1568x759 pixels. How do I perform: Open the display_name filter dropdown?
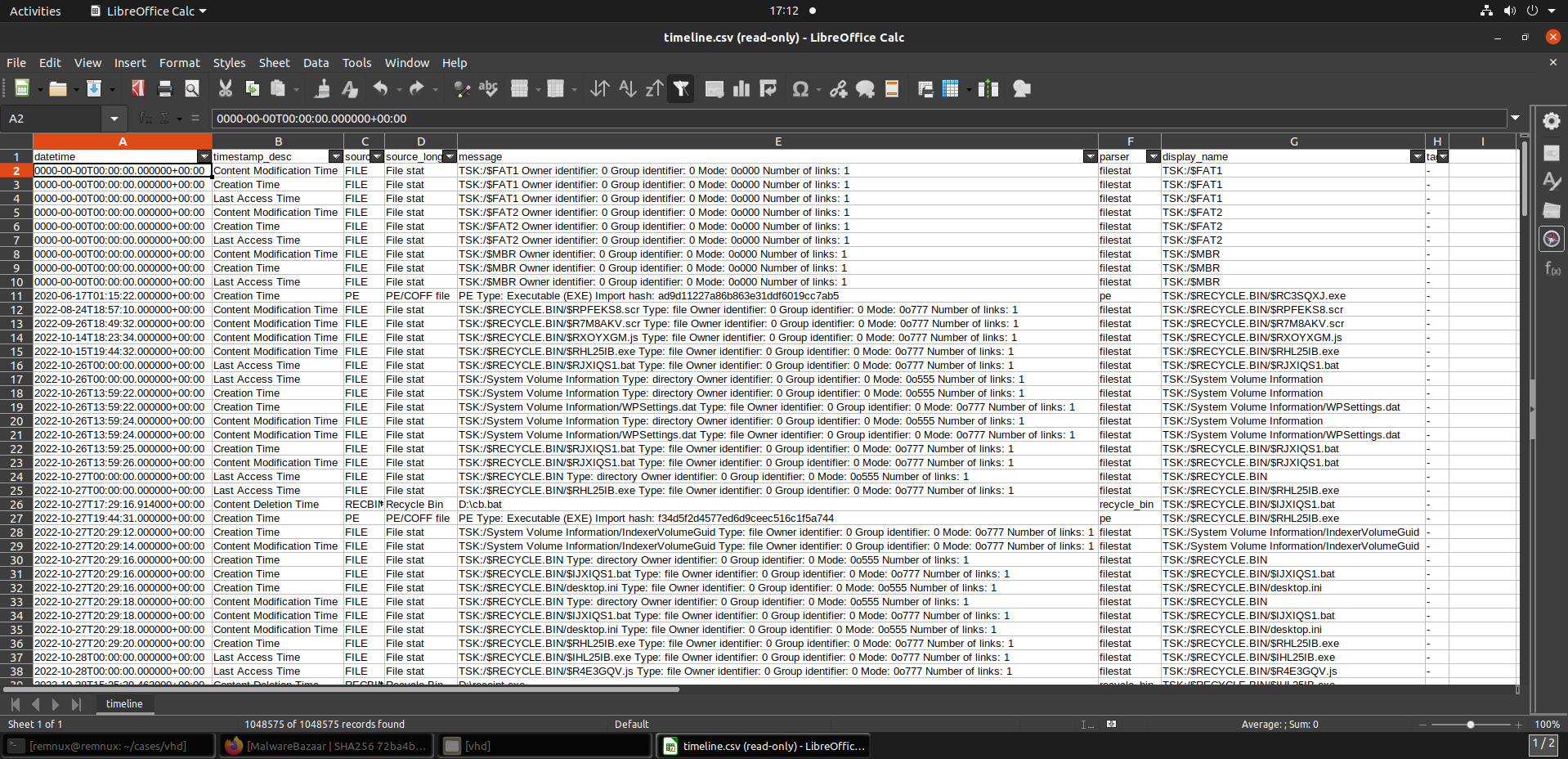point(1417,156)
